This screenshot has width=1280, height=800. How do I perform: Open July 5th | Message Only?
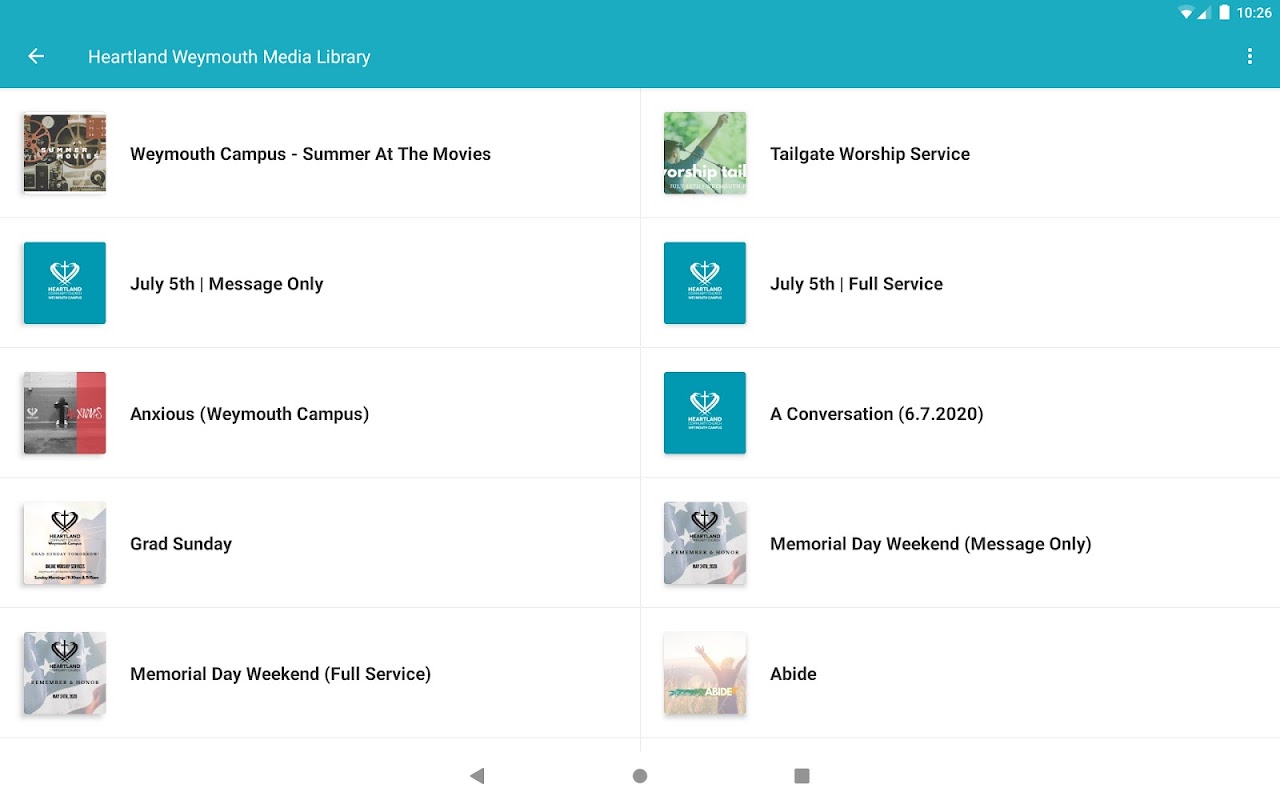coord(226,284)
